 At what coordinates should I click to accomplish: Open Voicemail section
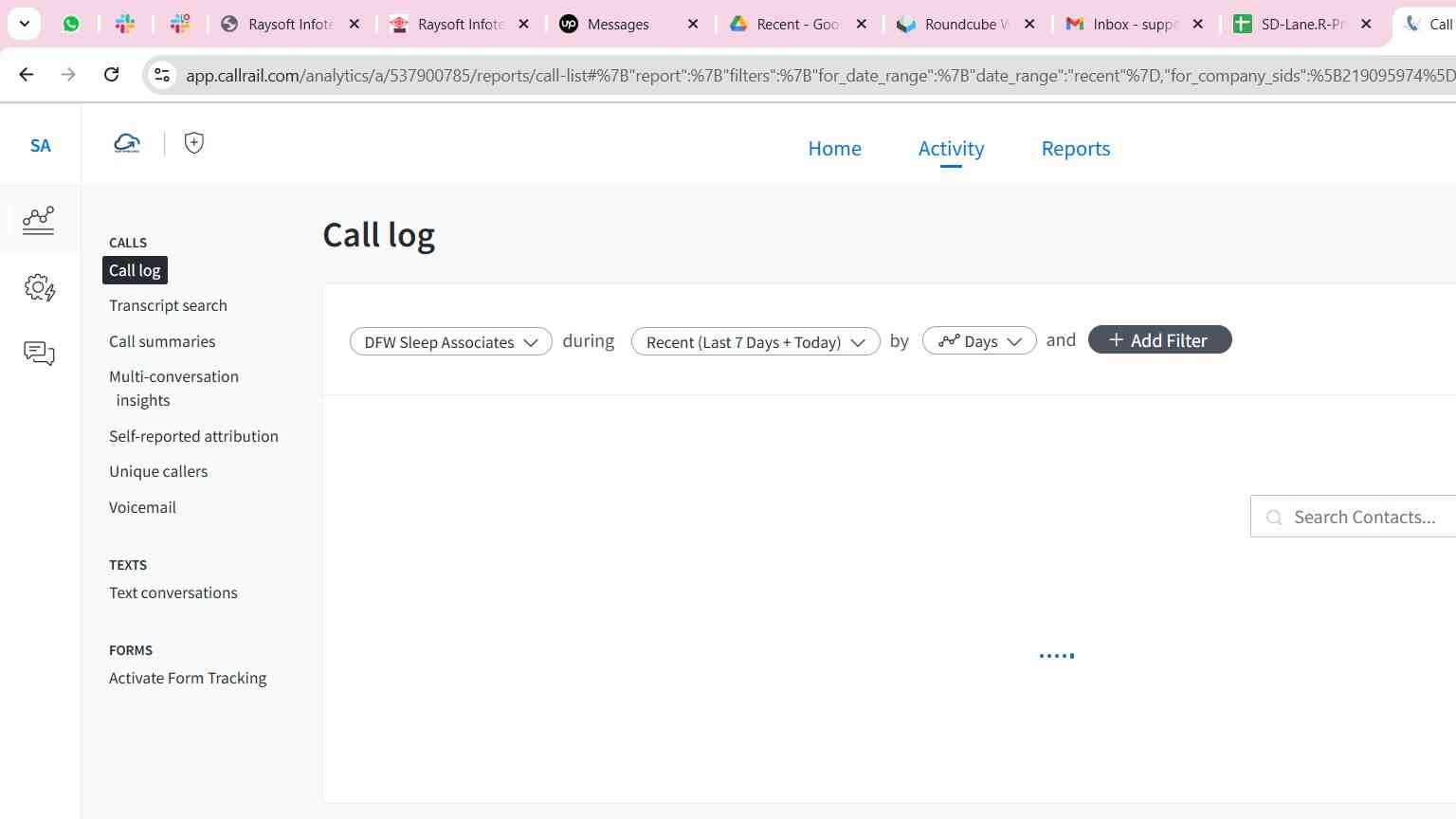tap(142, 507)
